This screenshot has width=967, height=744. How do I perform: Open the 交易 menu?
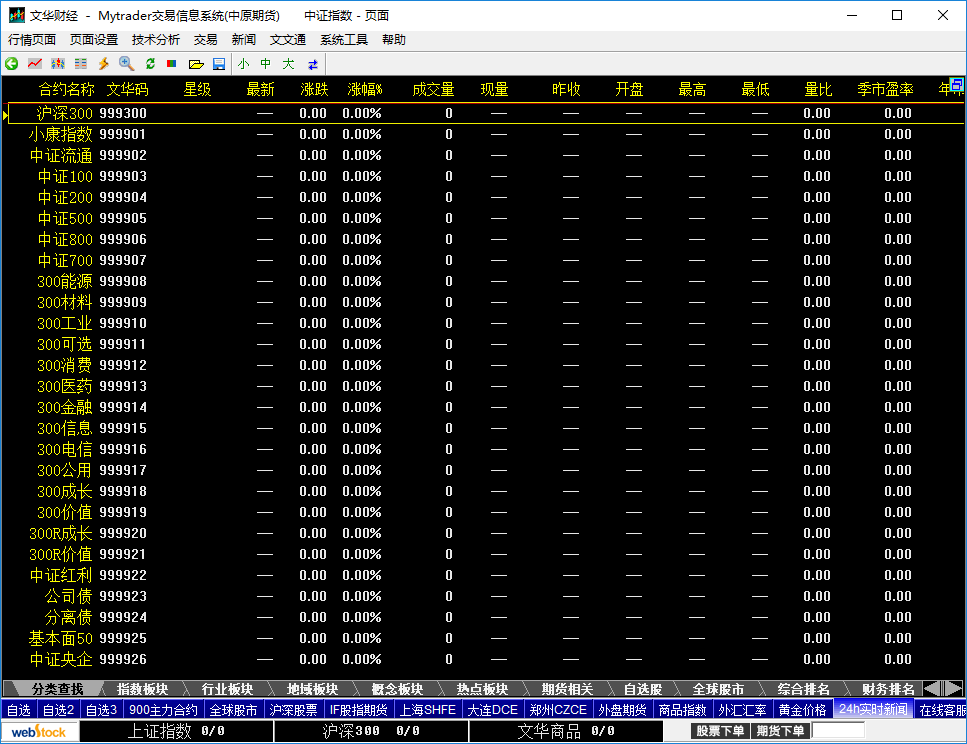point(205,40)
